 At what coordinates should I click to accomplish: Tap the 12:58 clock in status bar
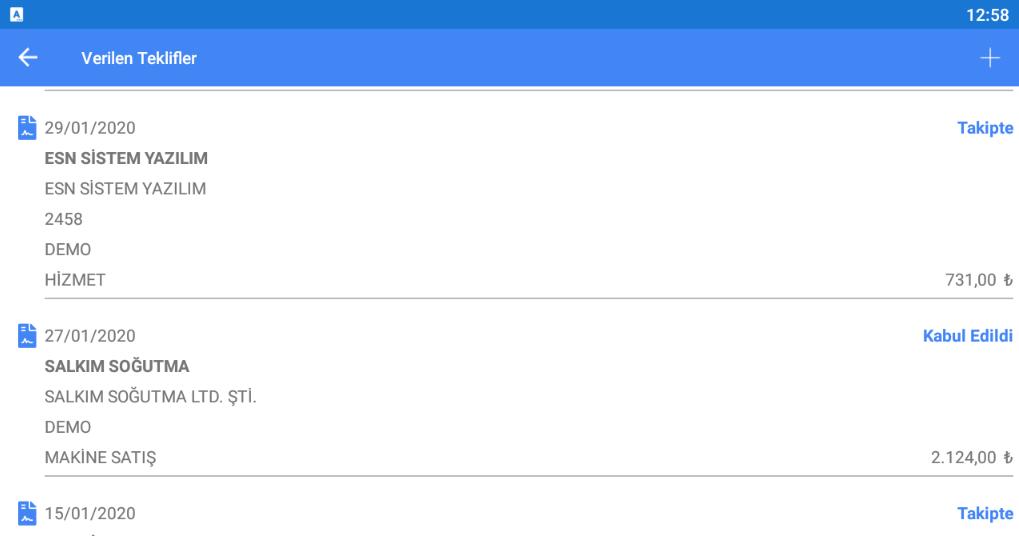[987, 14]
